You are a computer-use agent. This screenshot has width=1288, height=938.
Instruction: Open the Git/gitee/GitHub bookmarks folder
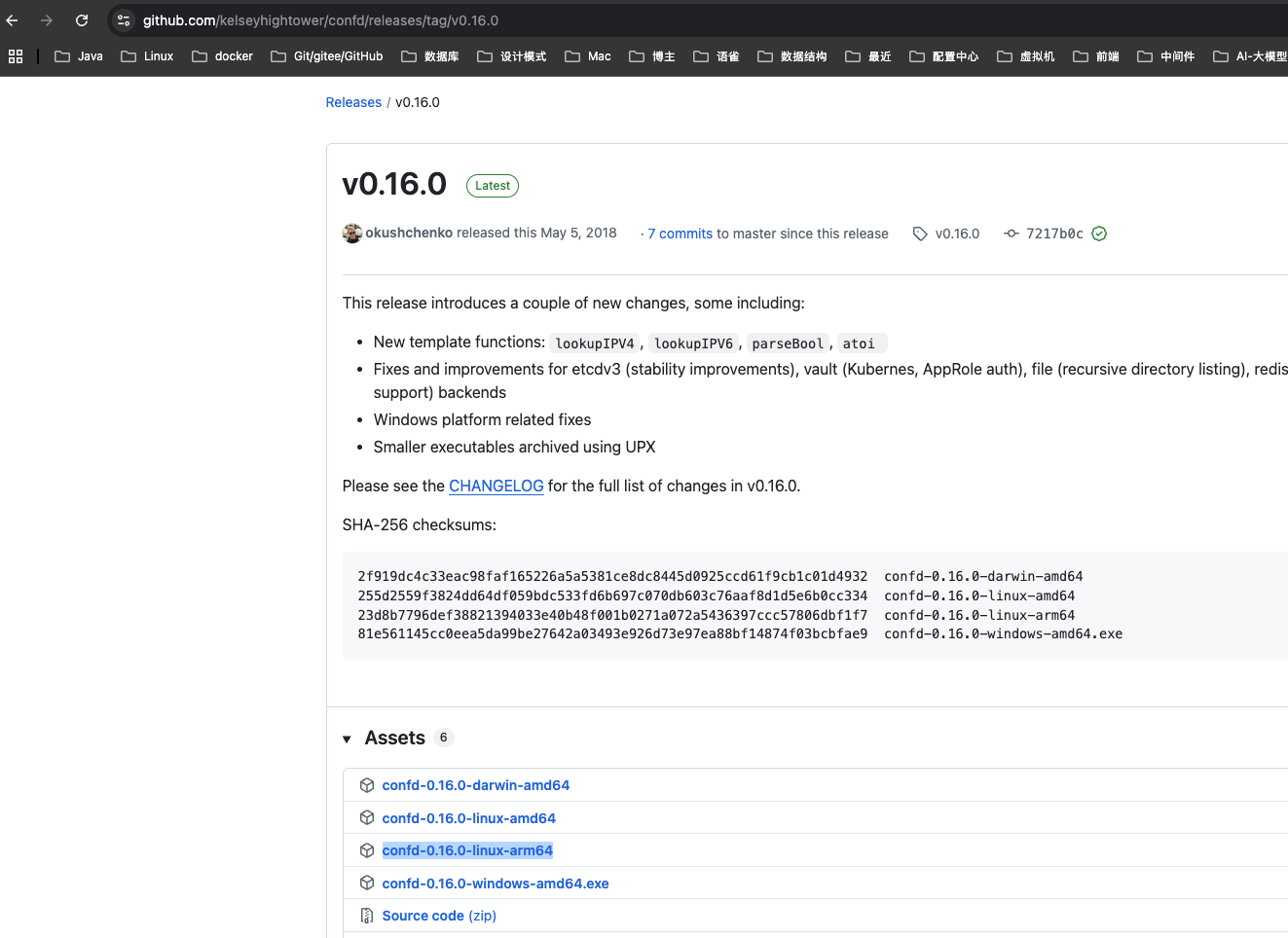(x=327, y=56)
